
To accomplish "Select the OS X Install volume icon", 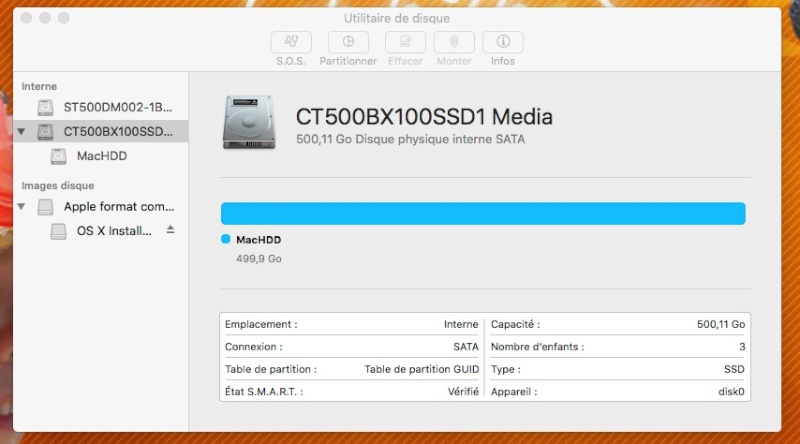I will tap(58, 231).
